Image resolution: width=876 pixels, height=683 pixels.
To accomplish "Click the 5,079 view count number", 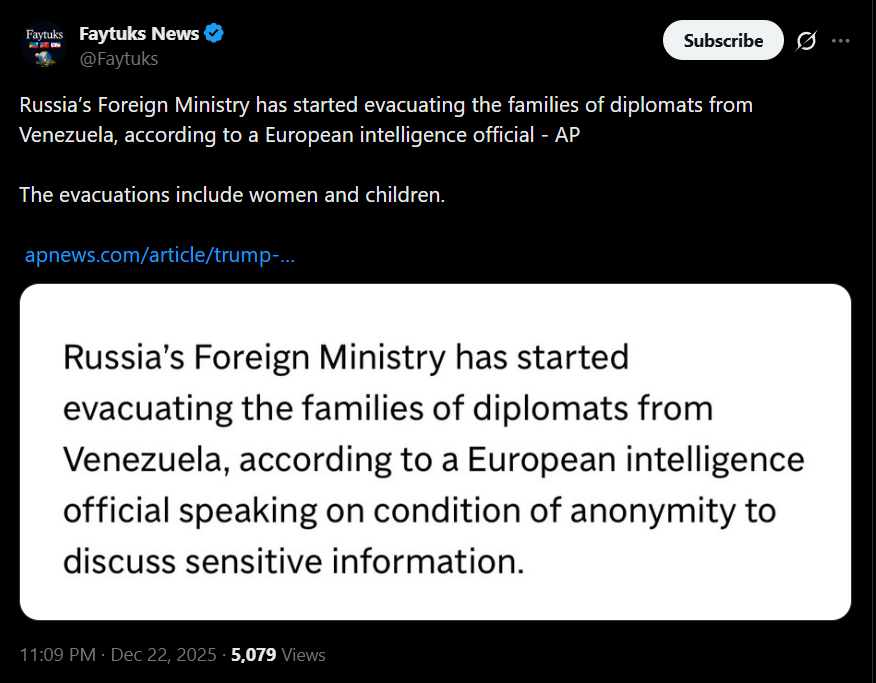I will pos(253,655).
